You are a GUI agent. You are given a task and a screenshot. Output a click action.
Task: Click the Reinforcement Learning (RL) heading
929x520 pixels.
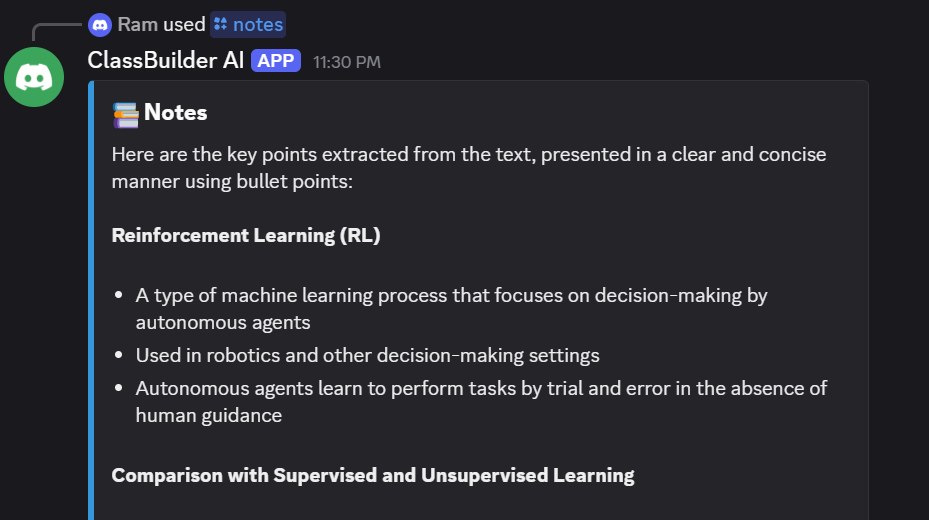pyautogui.click(x=246, y=236)
